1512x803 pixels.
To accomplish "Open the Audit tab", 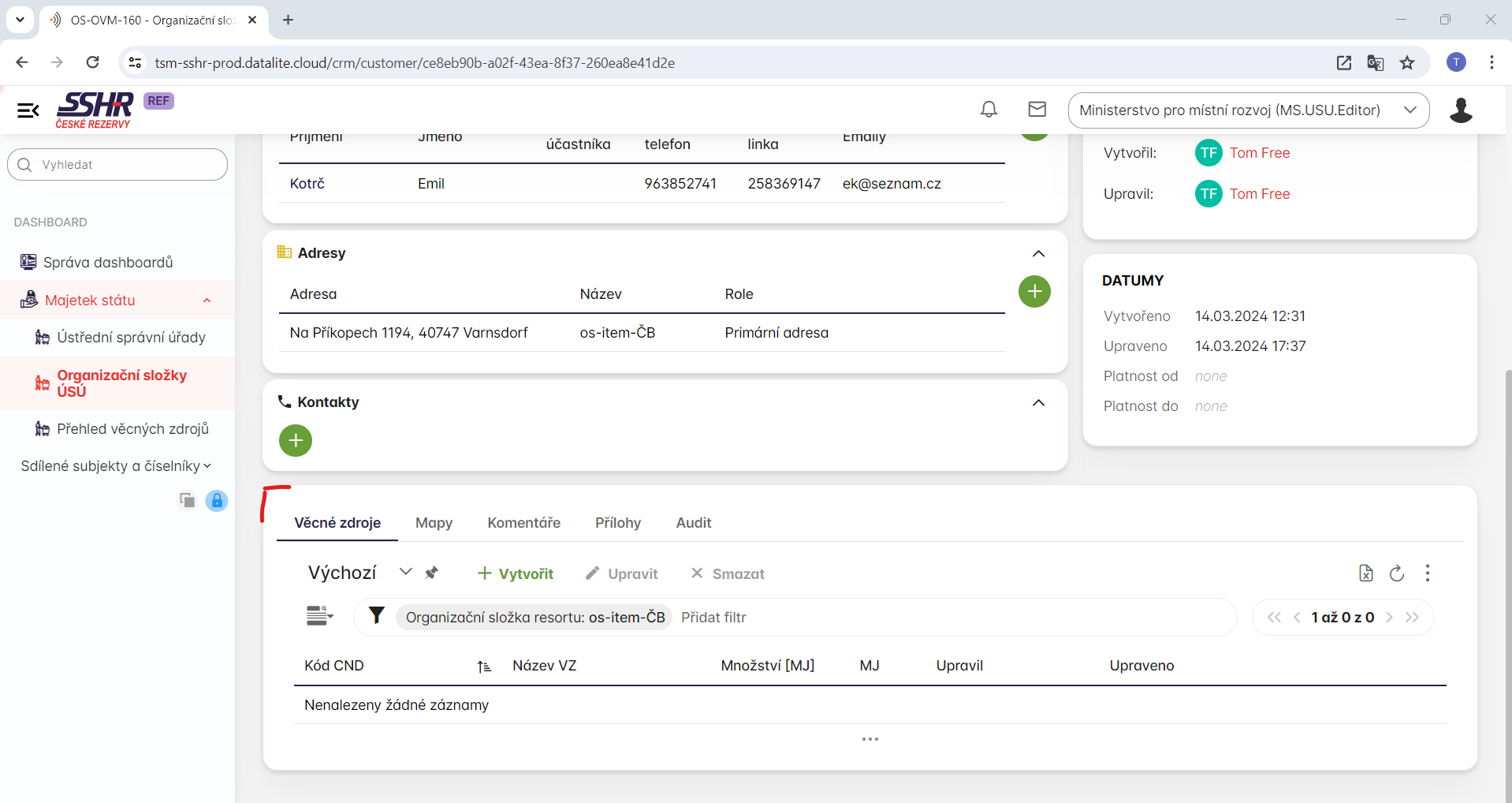I will [693, 523].
